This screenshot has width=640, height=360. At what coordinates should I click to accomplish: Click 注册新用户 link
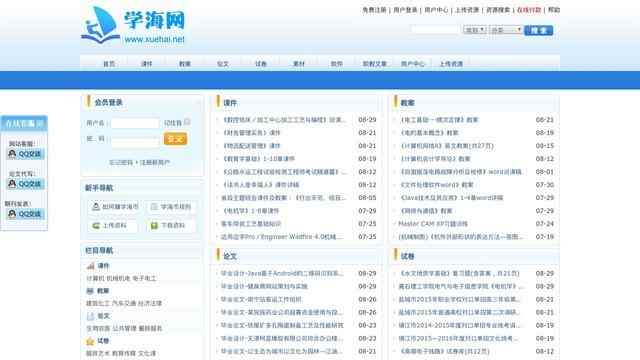[x=155, y=162]
